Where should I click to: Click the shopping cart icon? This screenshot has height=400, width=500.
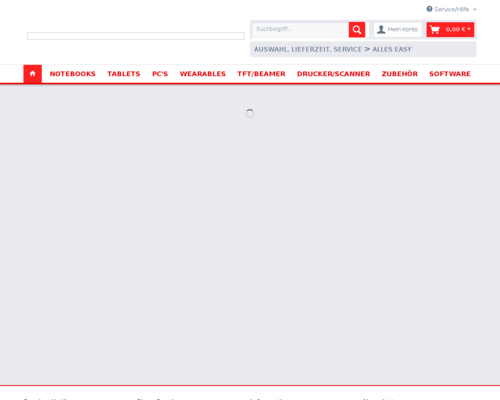pos(435,30)
